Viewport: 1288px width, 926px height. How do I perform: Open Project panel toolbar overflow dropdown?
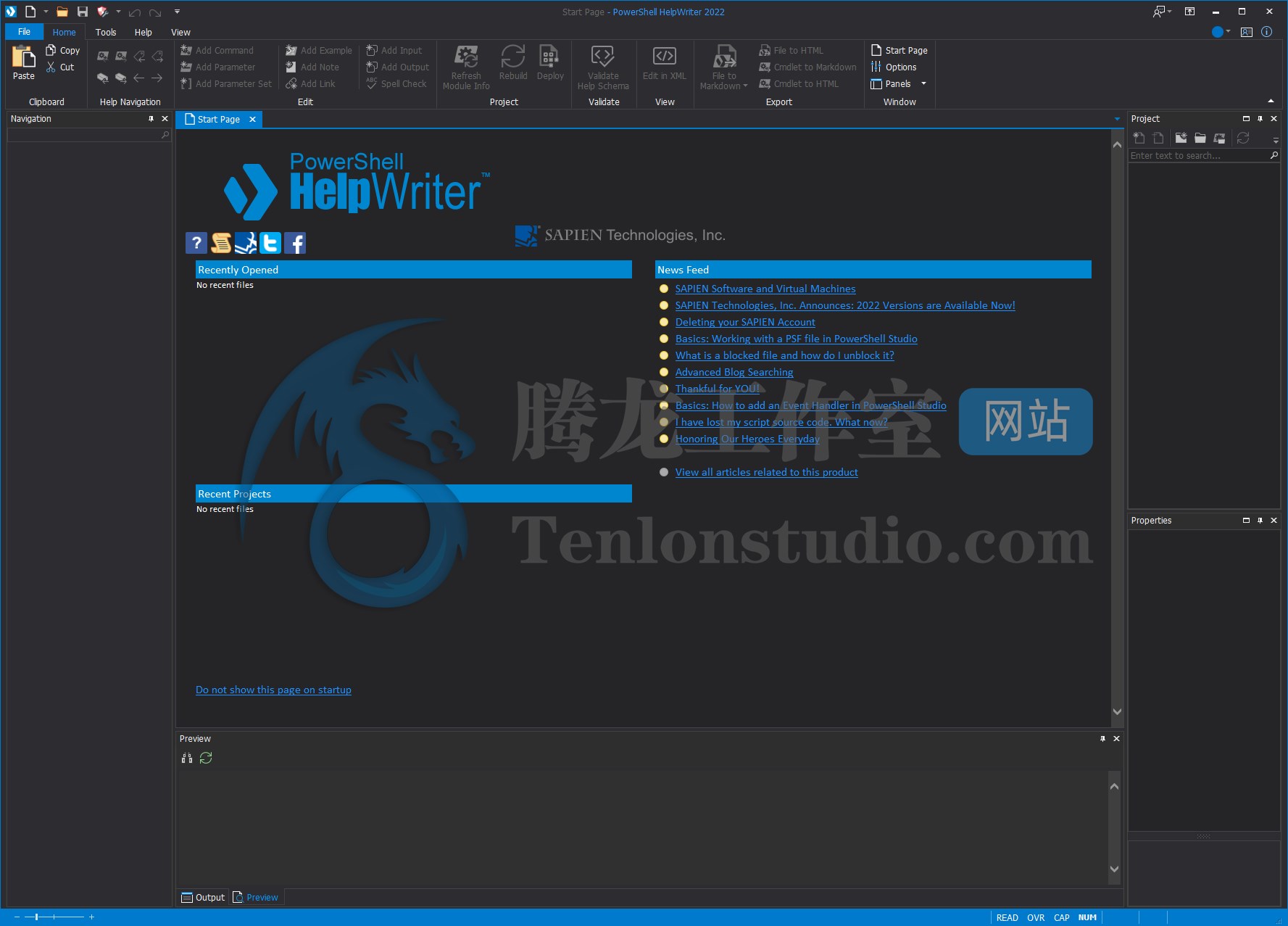tap(1276, 140)
